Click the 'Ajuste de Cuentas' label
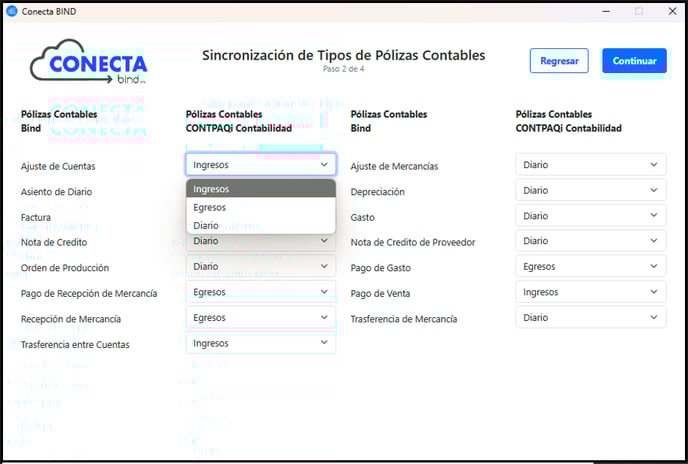This screenshot has width=688, height=464. (x=58, y=166)
